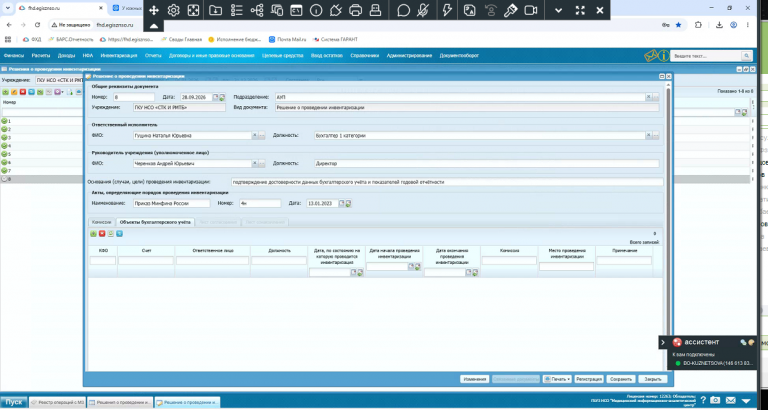Click the move (four-arrow) icon in remote toolbar

click(154, 10)
